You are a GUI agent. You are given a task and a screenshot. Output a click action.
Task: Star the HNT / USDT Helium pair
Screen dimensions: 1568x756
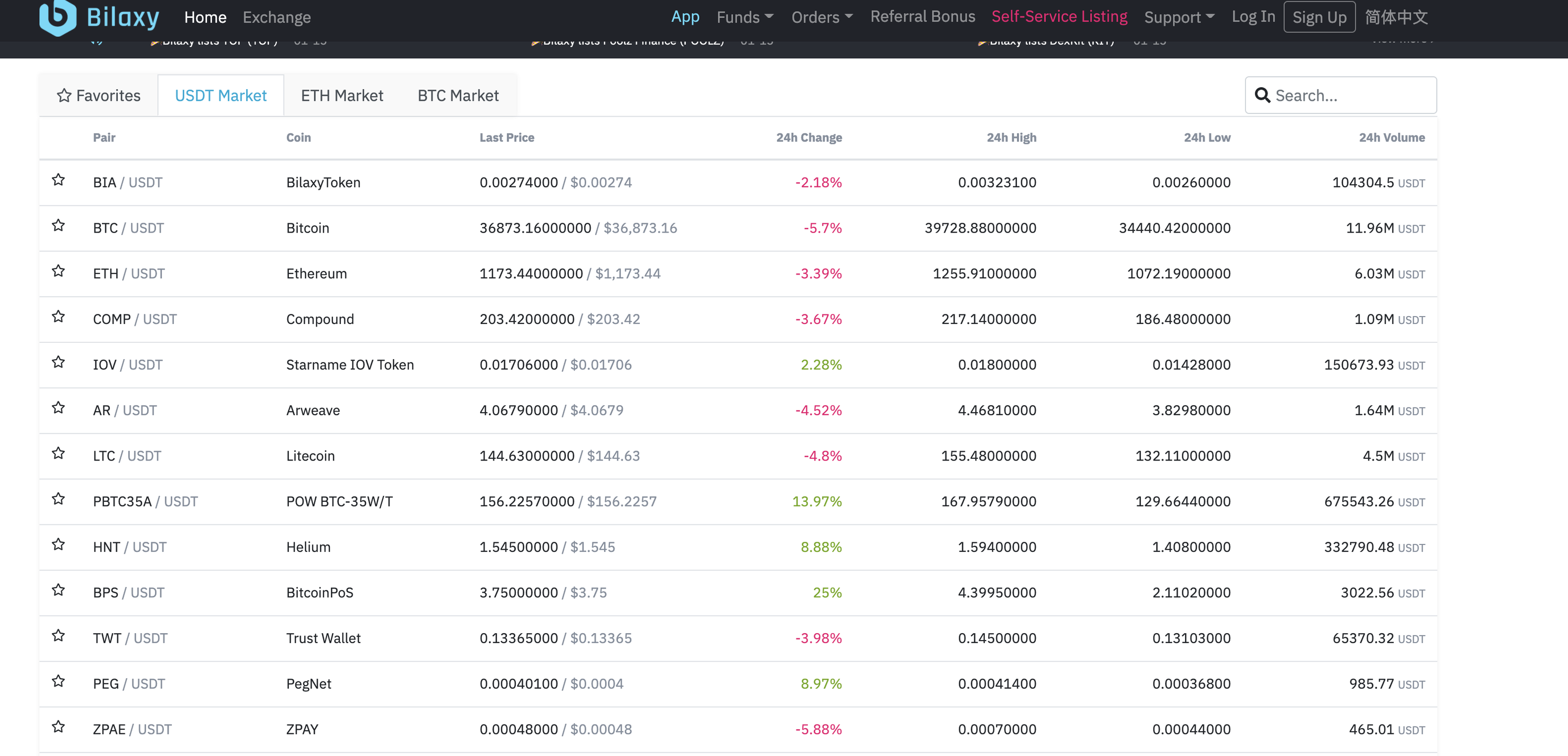(58, 545)
